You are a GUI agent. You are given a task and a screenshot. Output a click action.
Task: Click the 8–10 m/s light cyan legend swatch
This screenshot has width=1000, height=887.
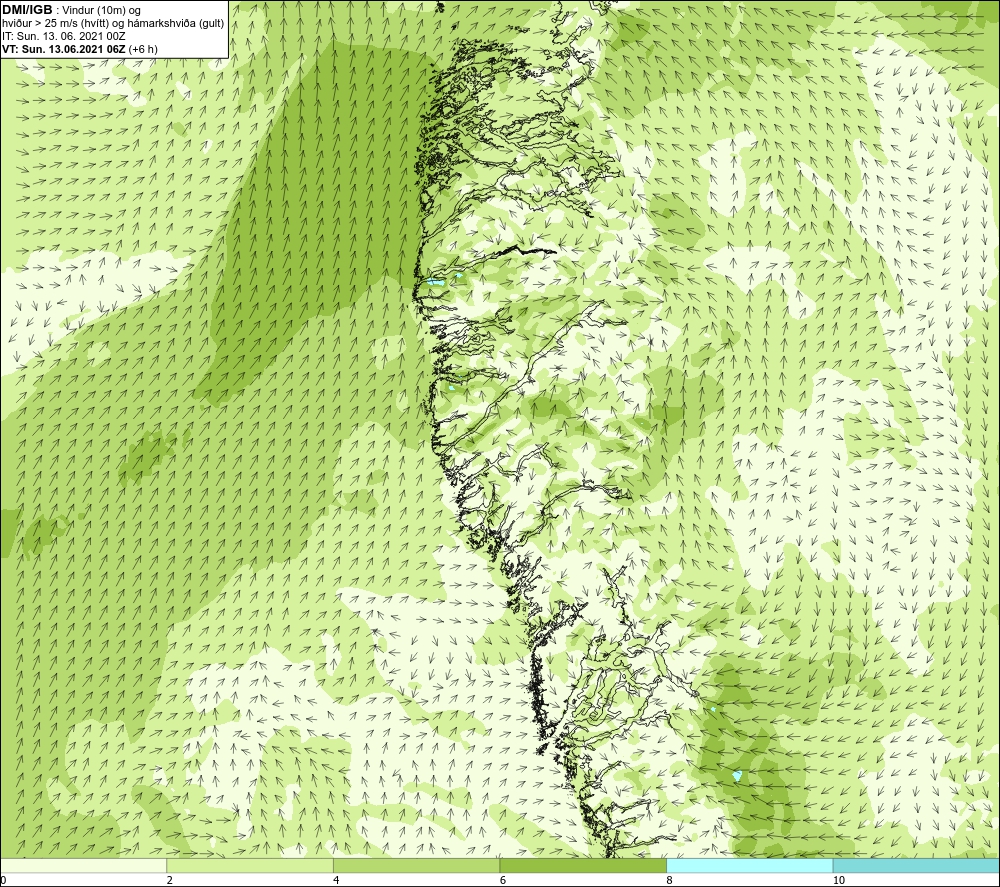[x=749, y=866]
